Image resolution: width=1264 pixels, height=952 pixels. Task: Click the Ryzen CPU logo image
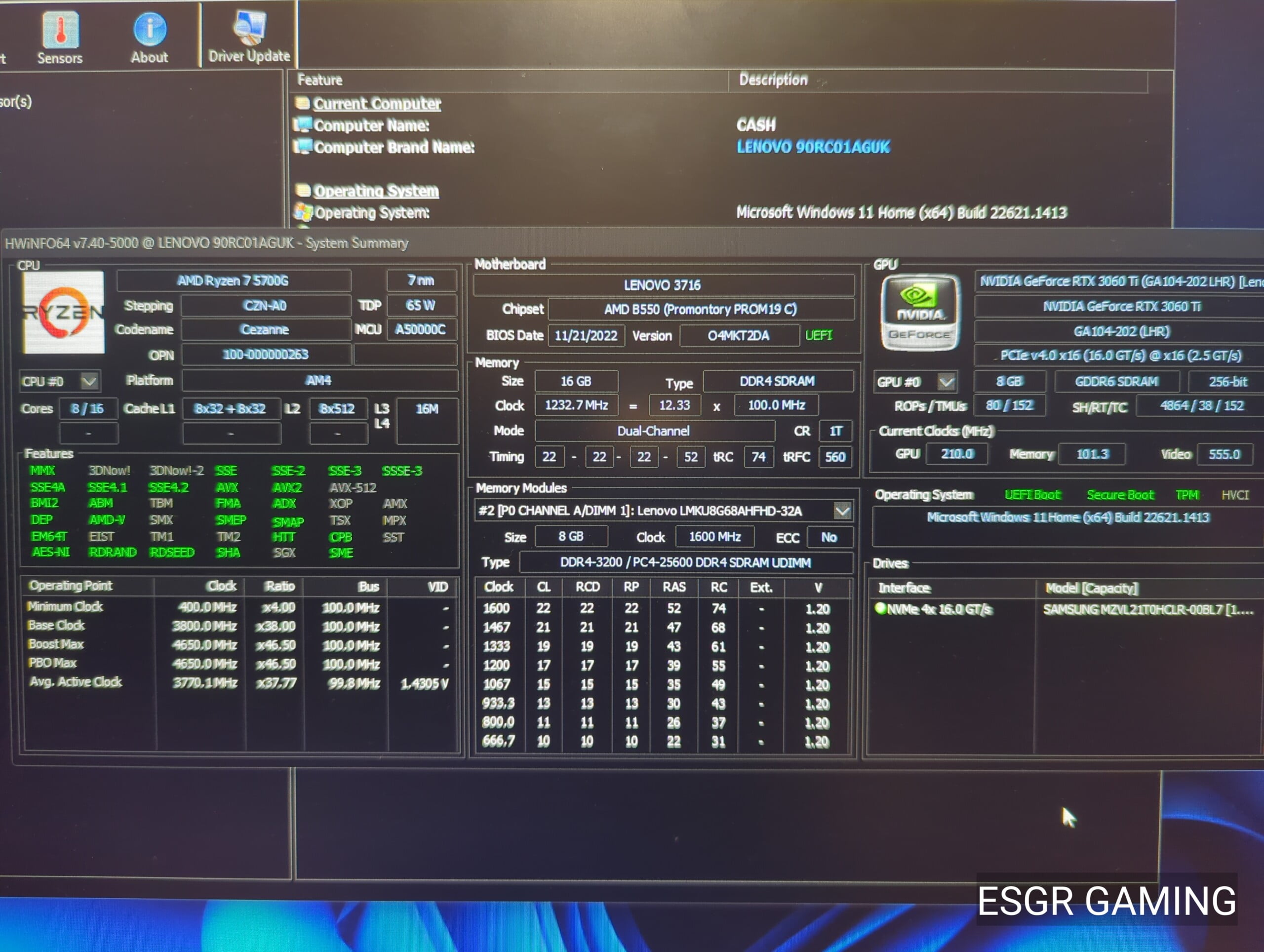[63, 312]
